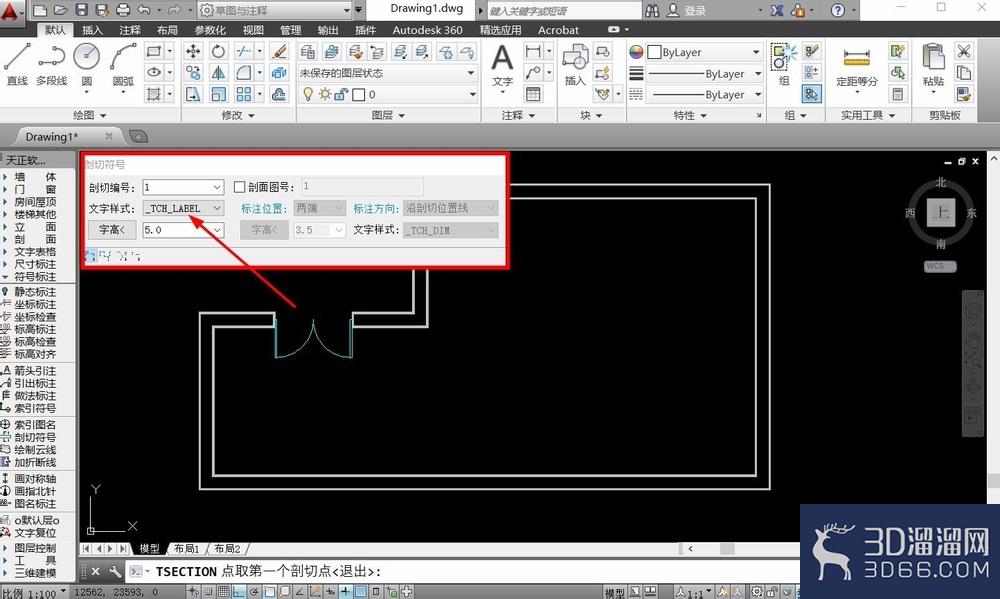This screenshot has height=599, width=1000.
Task: Toggle the layer lock icon
Action: (x=341, y=94)
